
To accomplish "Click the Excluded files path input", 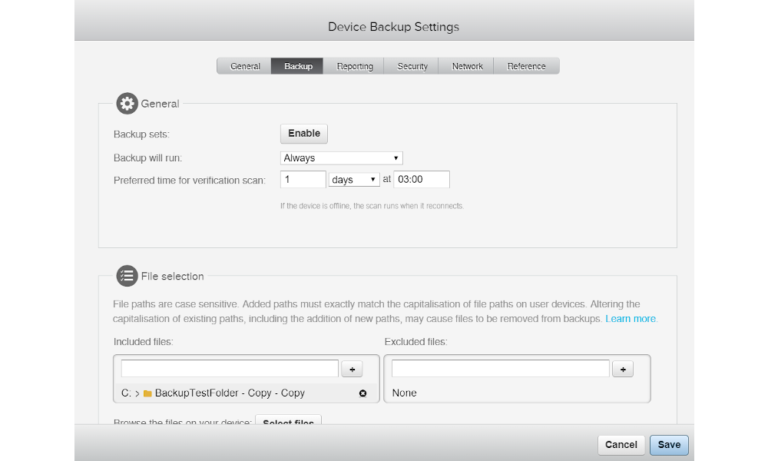I will point(501,369).
